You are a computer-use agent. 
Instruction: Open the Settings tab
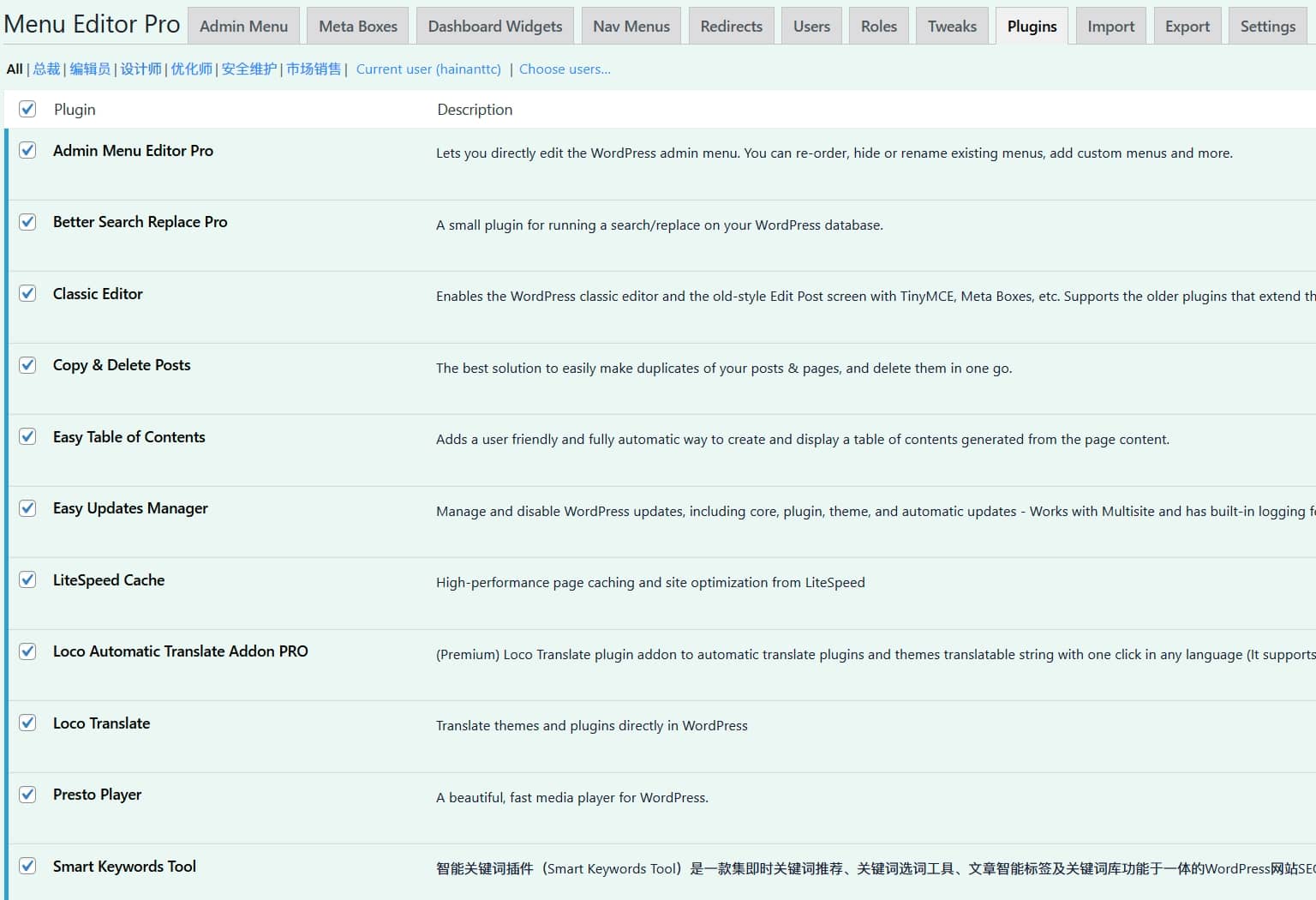click(1267, 27)
